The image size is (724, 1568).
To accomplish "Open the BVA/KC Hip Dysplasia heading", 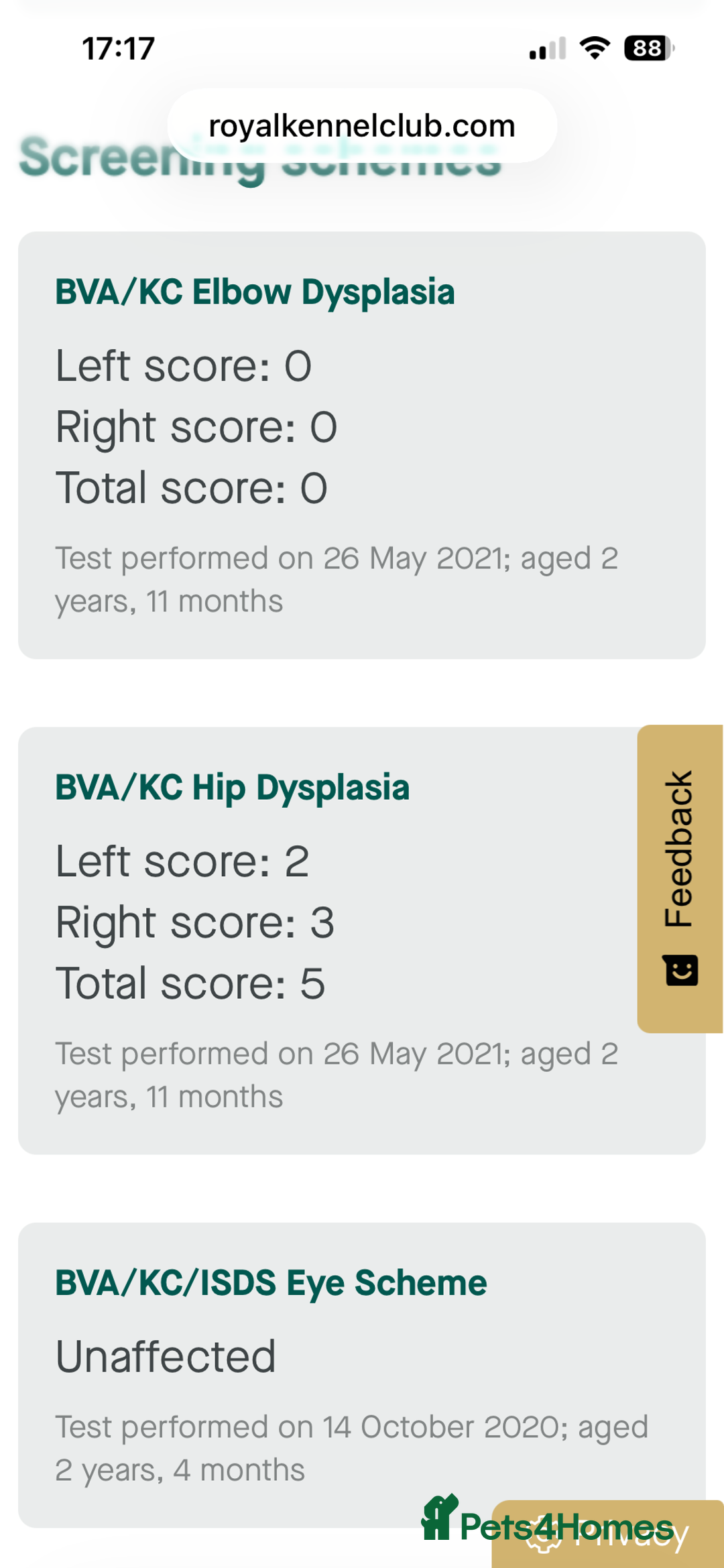I will click(x=232, y=788).
